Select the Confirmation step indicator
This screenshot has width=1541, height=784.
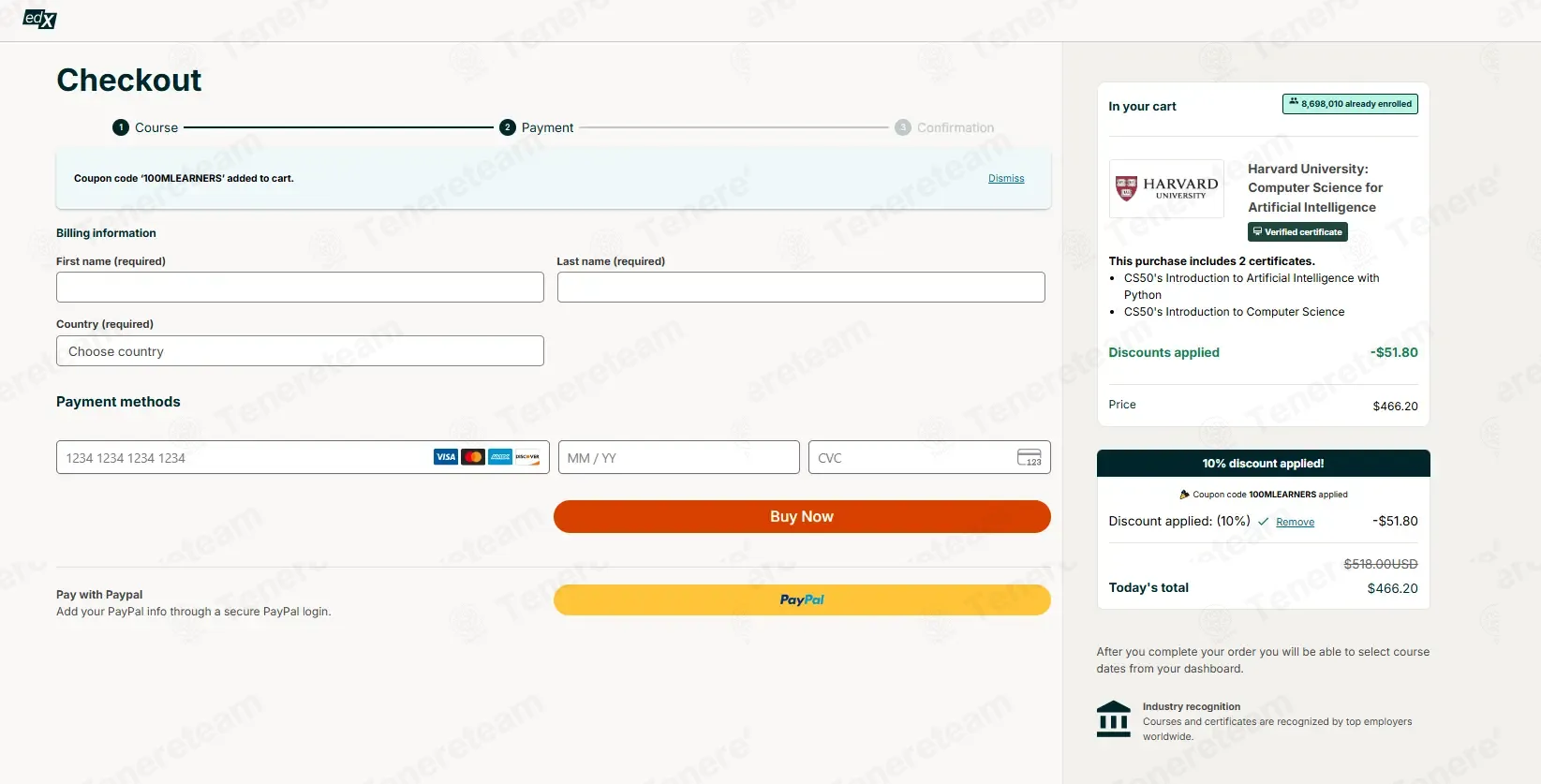[x=944, y=127]
